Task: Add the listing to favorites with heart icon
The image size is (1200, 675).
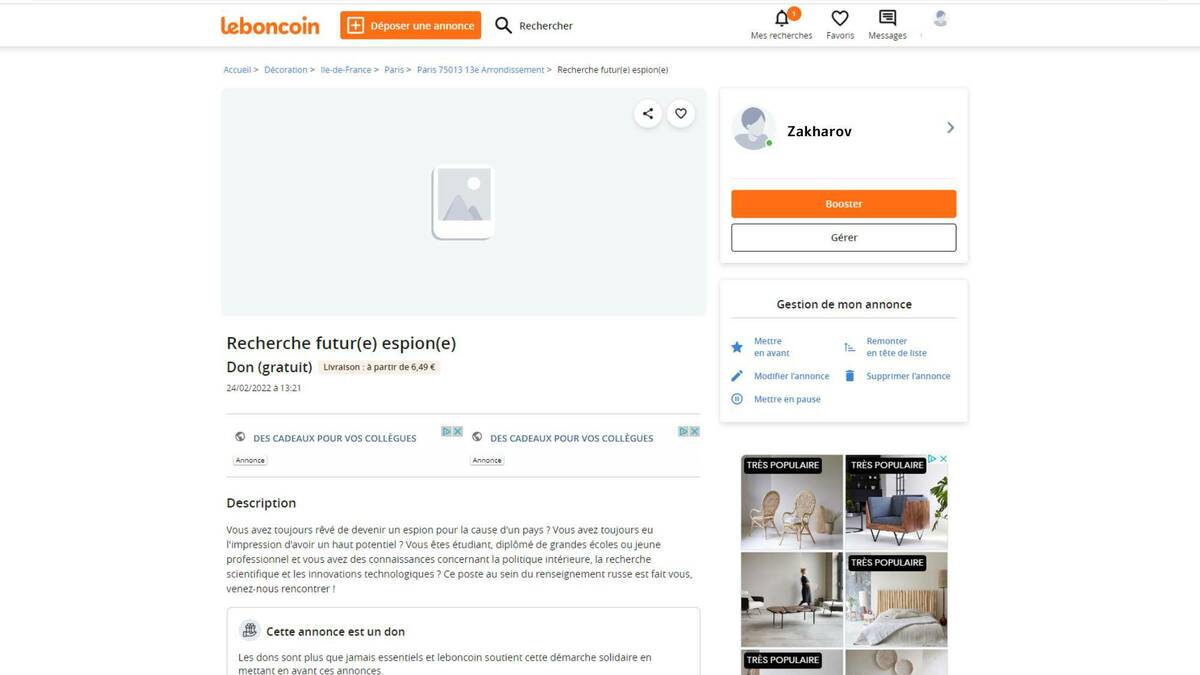Action: tap(681, 113)
